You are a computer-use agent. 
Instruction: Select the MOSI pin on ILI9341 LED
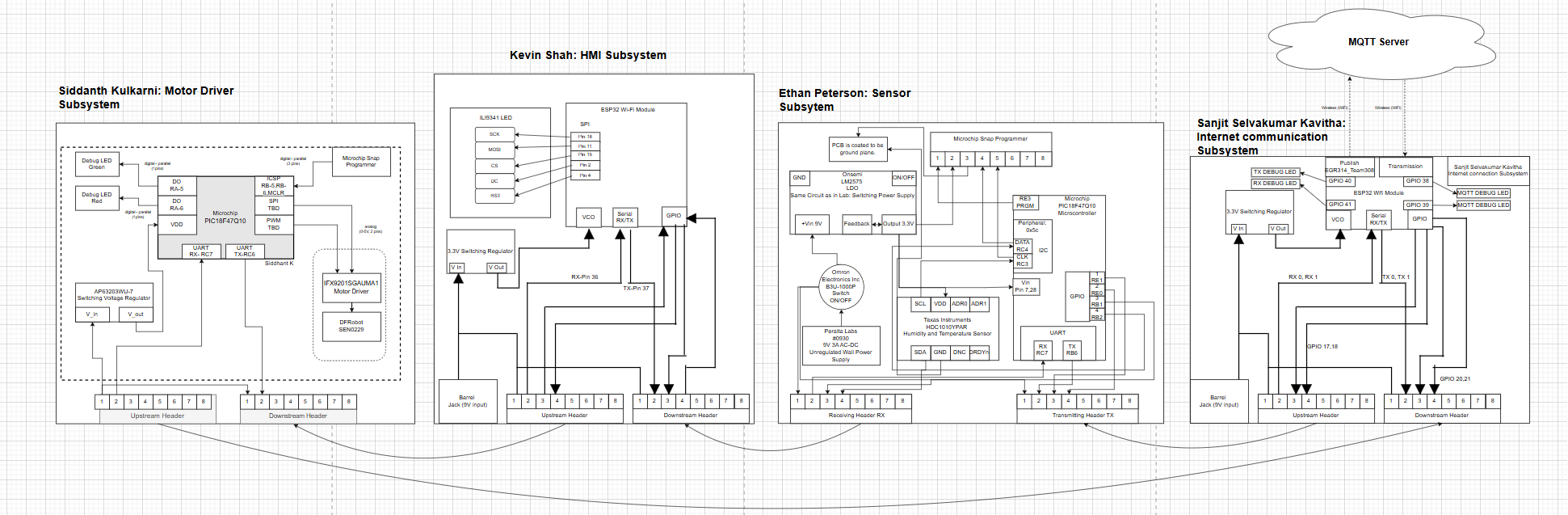pyautogui.click(x=494, y=150)
